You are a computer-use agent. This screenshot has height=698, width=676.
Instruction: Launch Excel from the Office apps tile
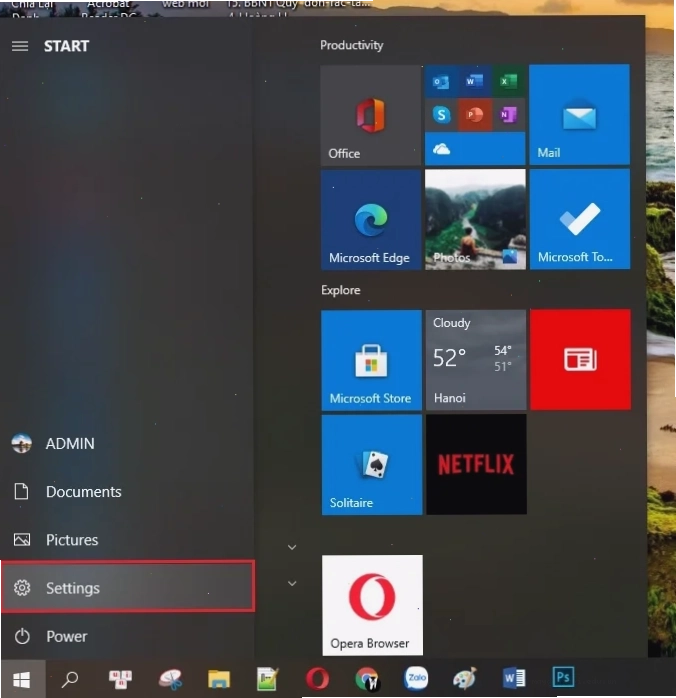(x=508, y=81)
